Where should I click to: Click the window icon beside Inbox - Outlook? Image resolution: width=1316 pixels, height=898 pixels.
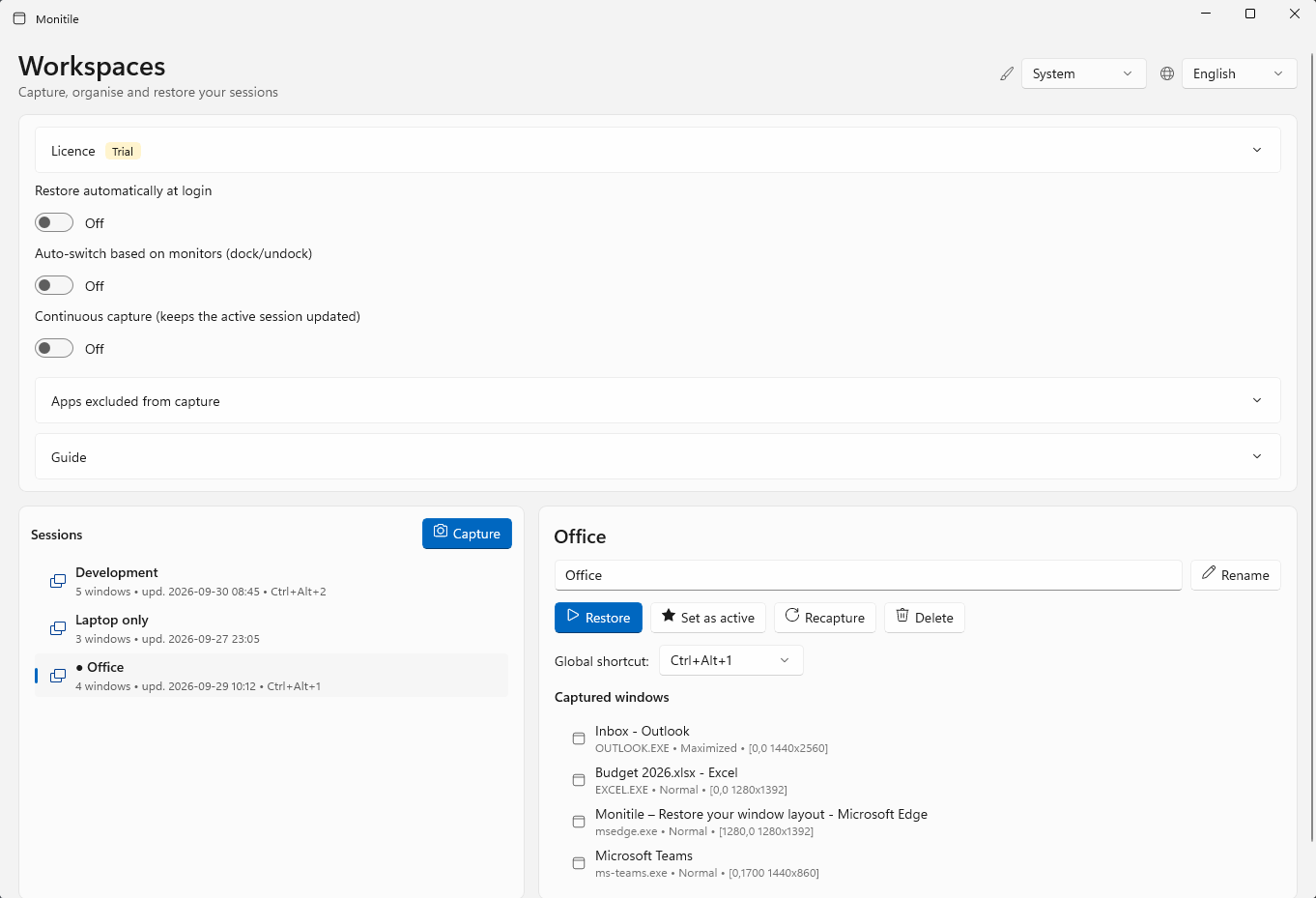[579, 739]
